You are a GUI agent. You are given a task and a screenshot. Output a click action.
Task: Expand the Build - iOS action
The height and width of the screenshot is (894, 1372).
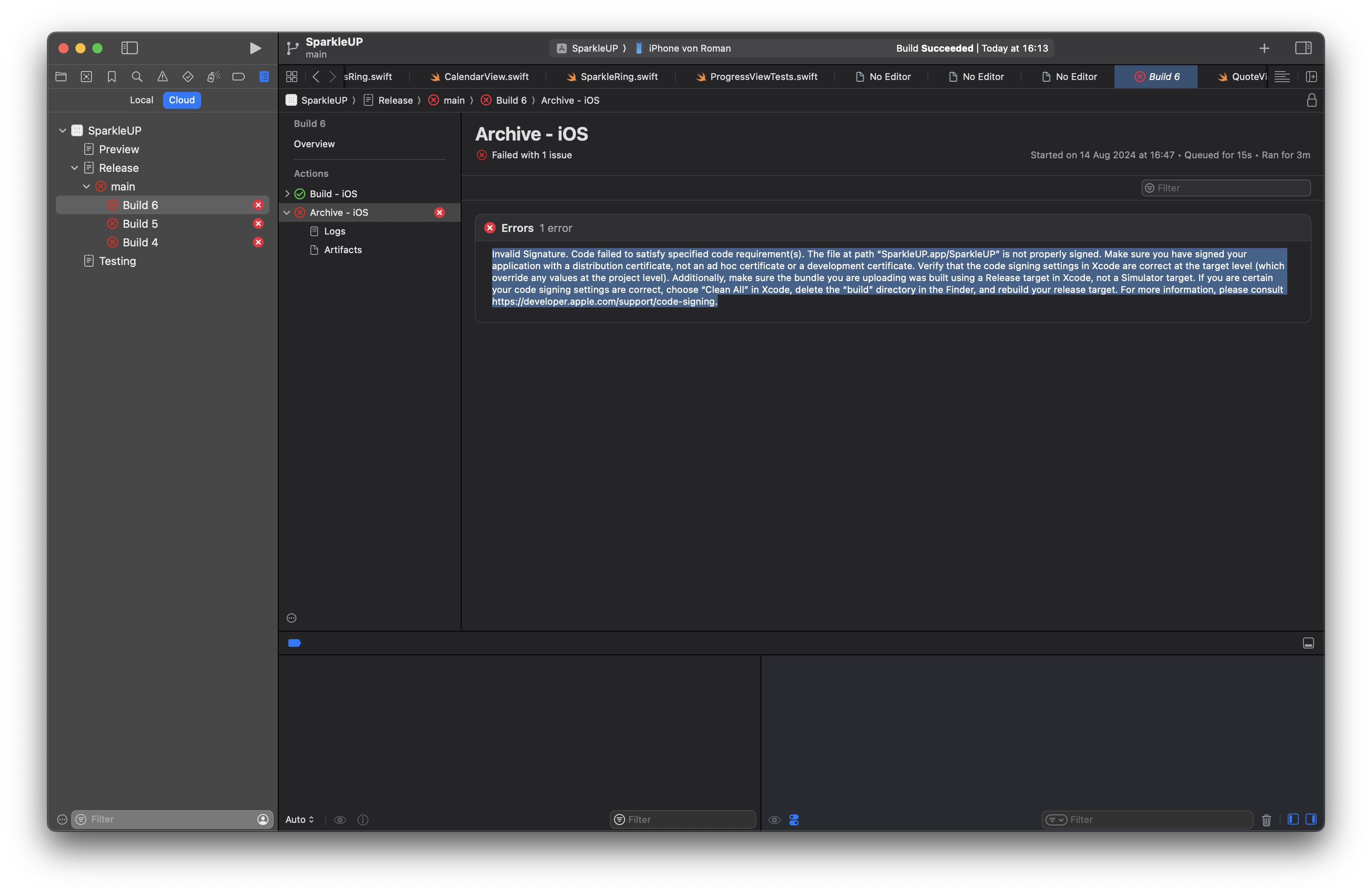287,194
